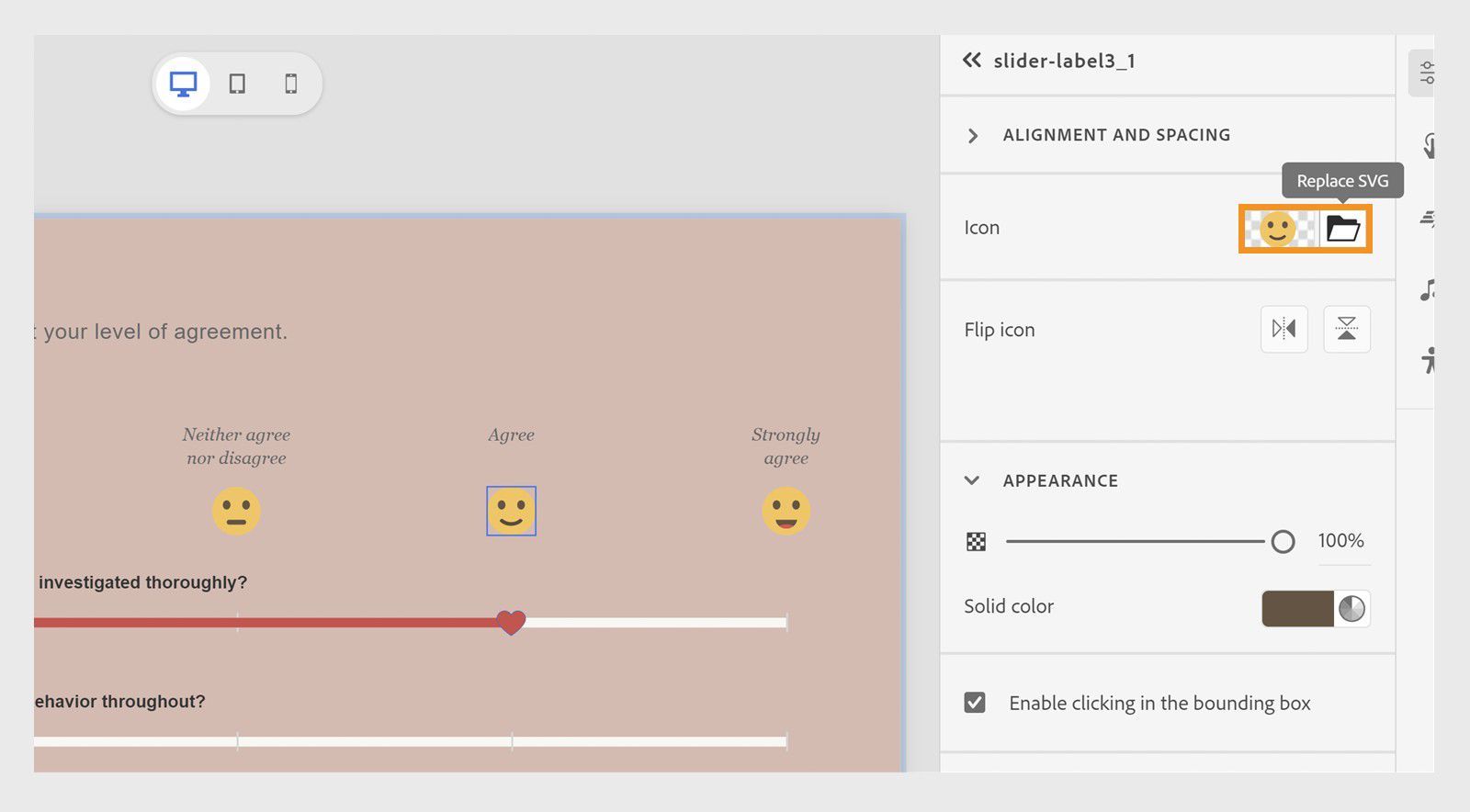Click the 100% opacity value field
Screen dimensions: 1470x812
point(1340,541)
